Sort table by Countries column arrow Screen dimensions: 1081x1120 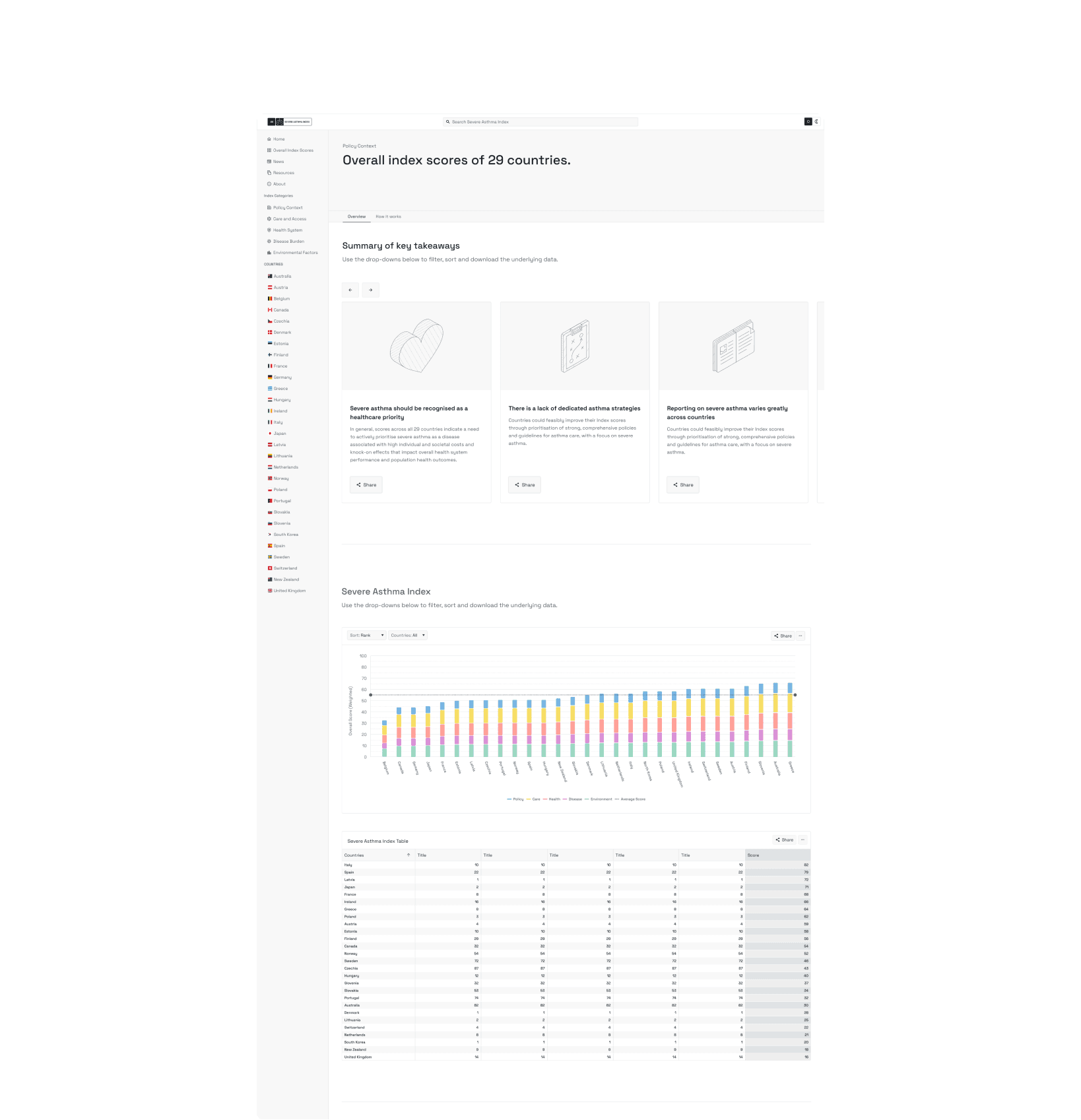(x=409, y=855)
